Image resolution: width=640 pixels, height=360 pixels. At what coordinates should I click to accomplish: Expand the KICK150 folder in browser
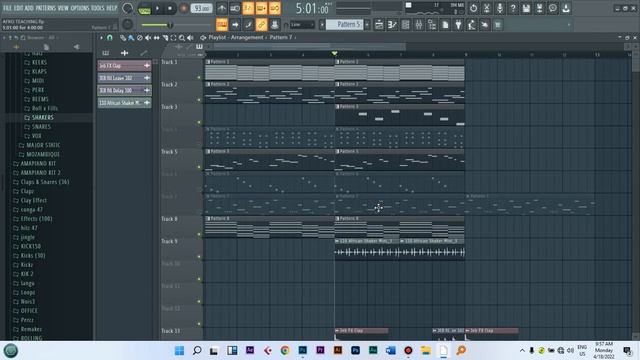(x=31, y=246)
